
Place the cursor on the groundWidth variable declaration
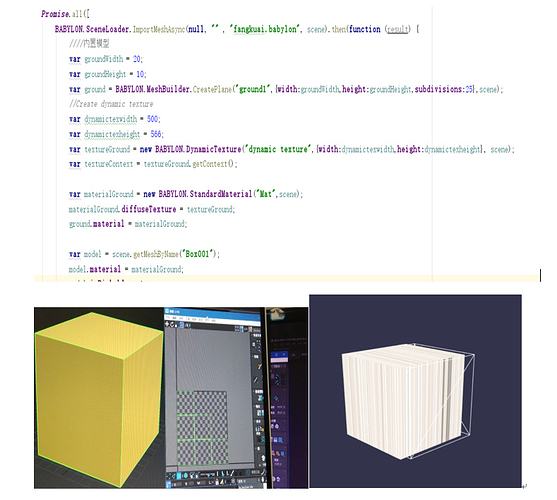point(104,59)
